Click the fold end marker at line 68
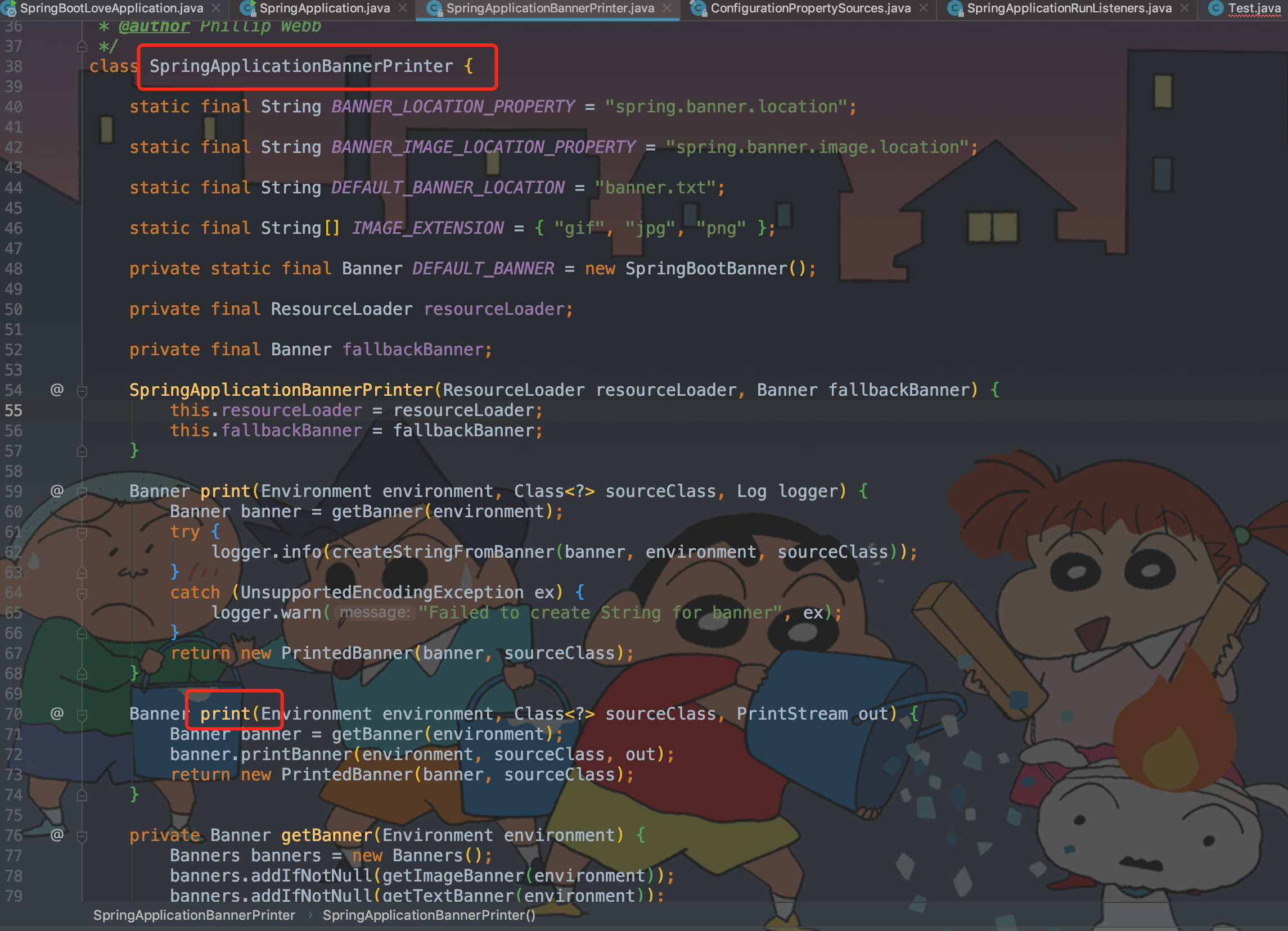This screenshot has width=1288, height=931. 82,674
